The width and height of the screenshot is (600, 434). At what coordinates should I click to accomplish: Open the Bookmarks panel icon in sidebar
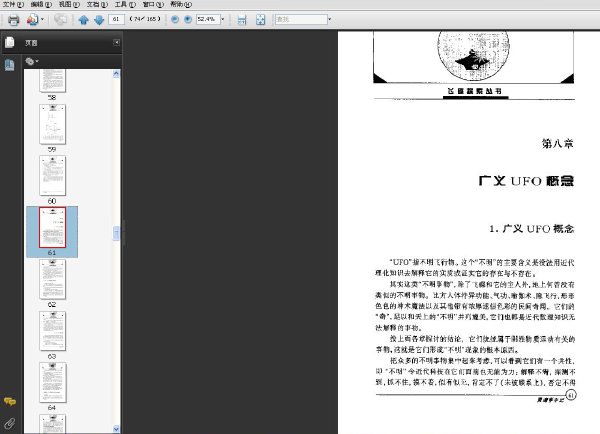10,65
